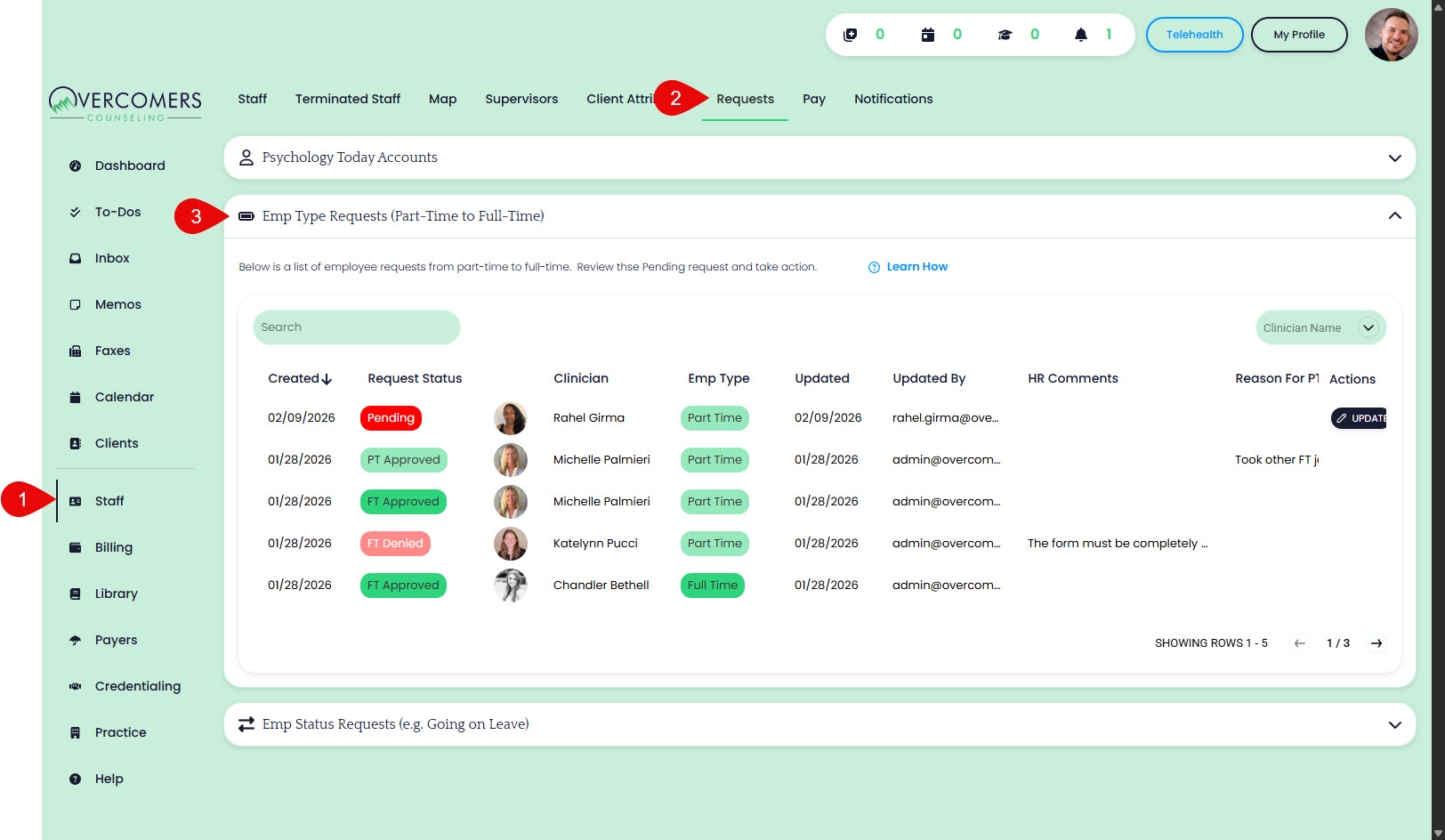1445x840 pixels.
Task: Open the Map tab
Action: click(442, 99)
